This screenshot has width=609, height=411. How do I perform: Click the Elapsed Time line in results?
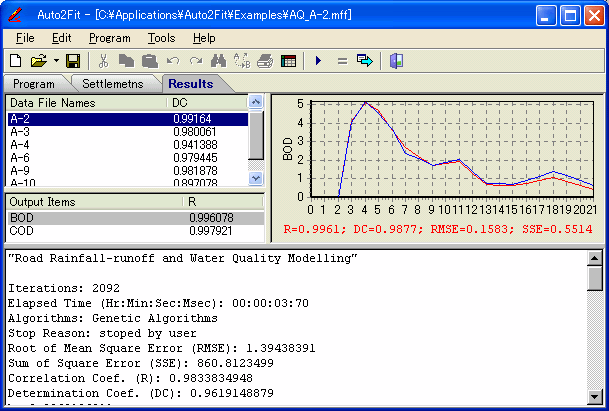pos(158,303)
